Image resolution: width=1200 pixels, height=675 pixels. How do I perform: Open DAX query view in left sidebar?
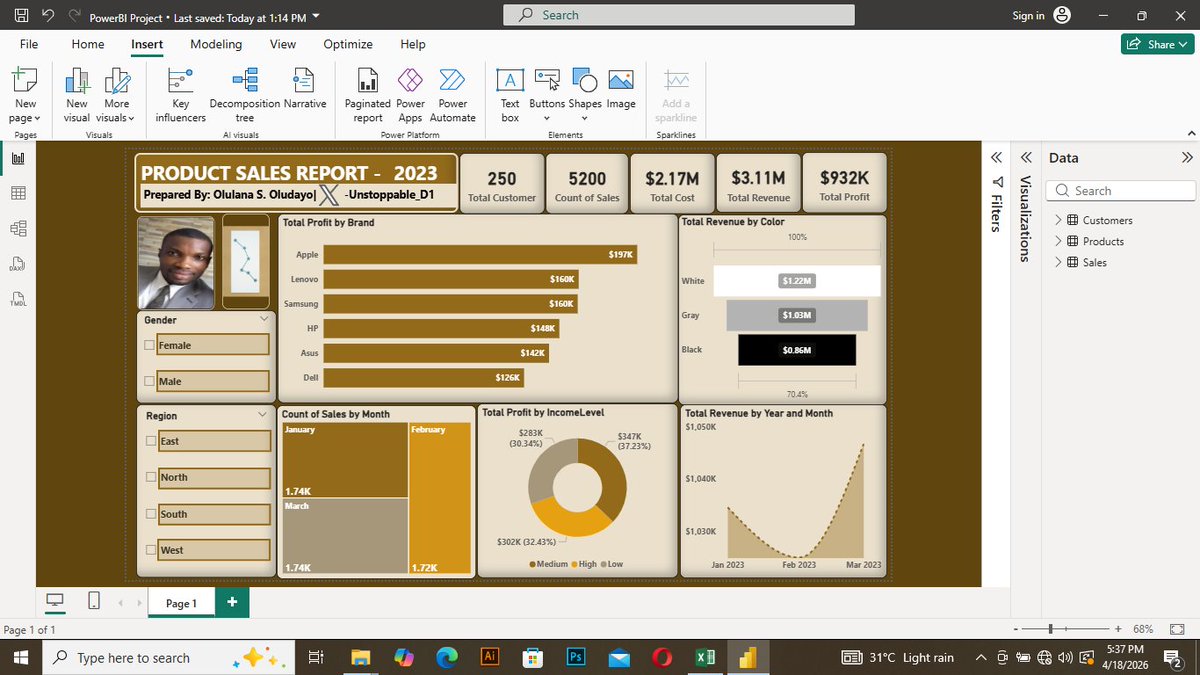[18, 264]
